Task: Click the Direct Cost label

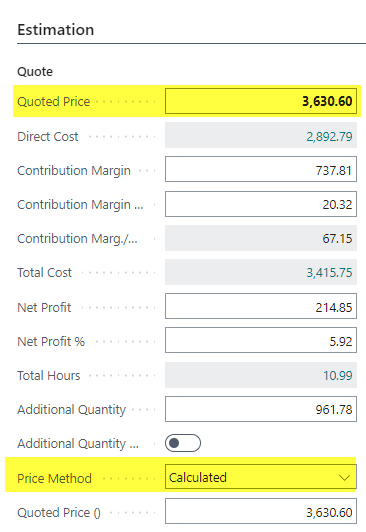Action: [47, 136]
